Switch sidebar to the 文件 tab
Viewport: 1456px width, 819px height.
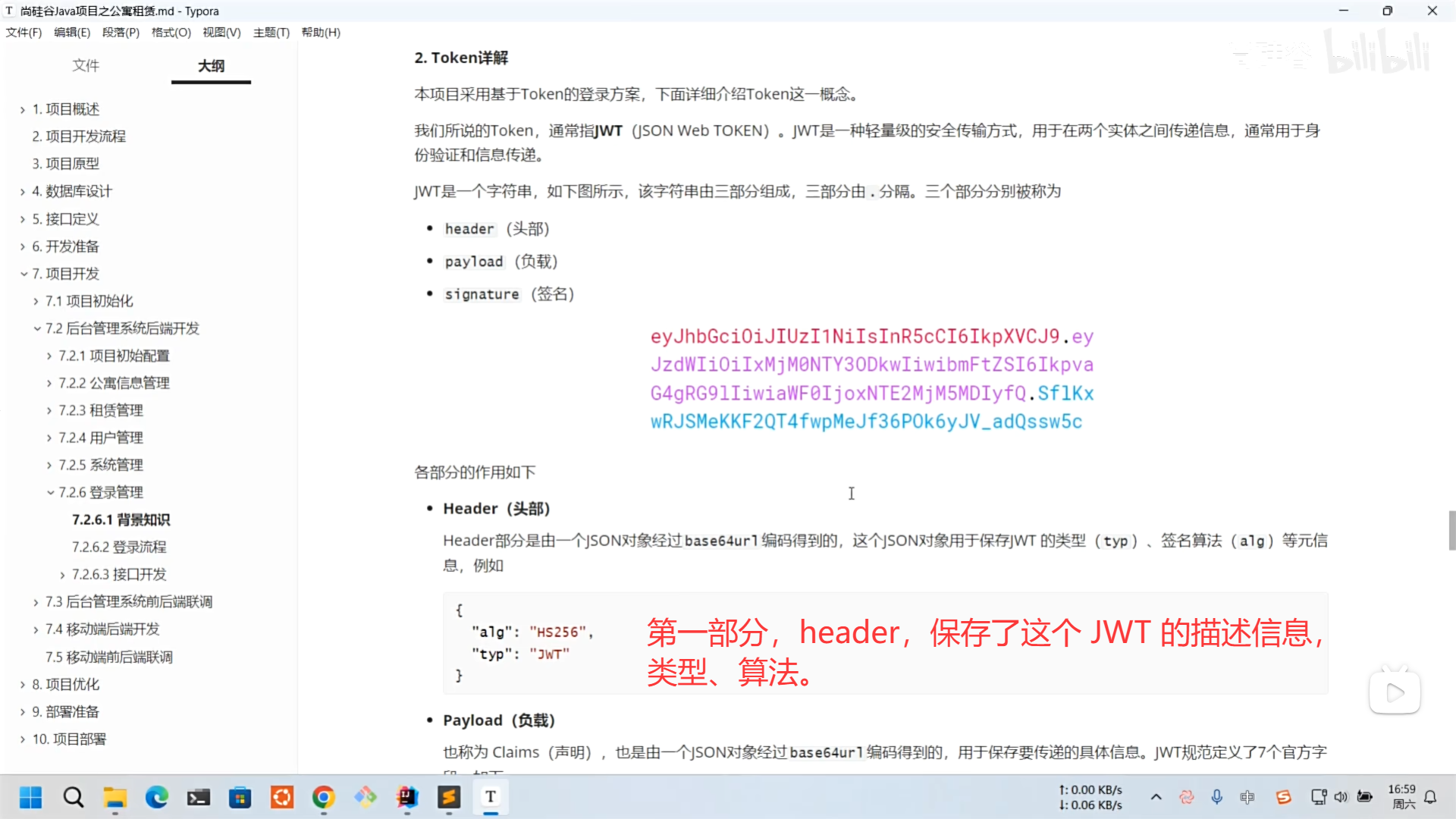point(86,66)
